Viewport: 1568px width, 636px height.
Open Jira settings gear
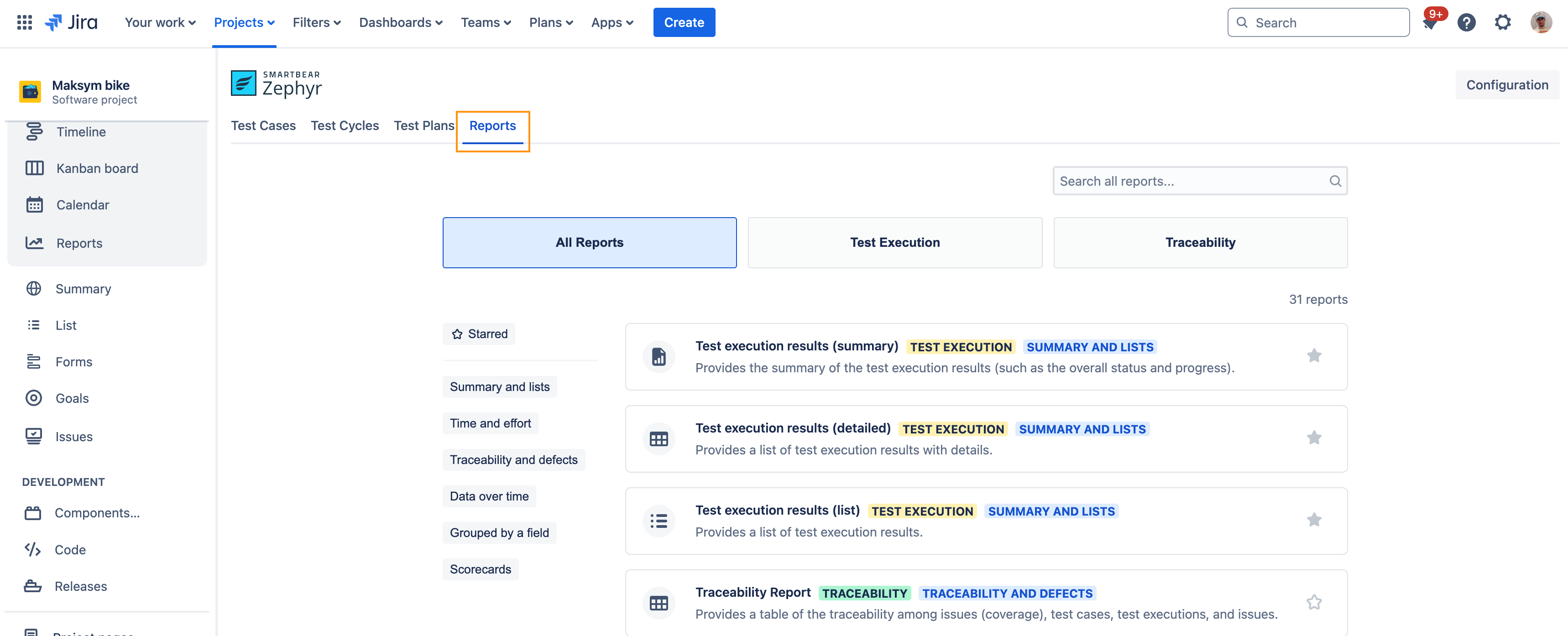[1503, 22]
